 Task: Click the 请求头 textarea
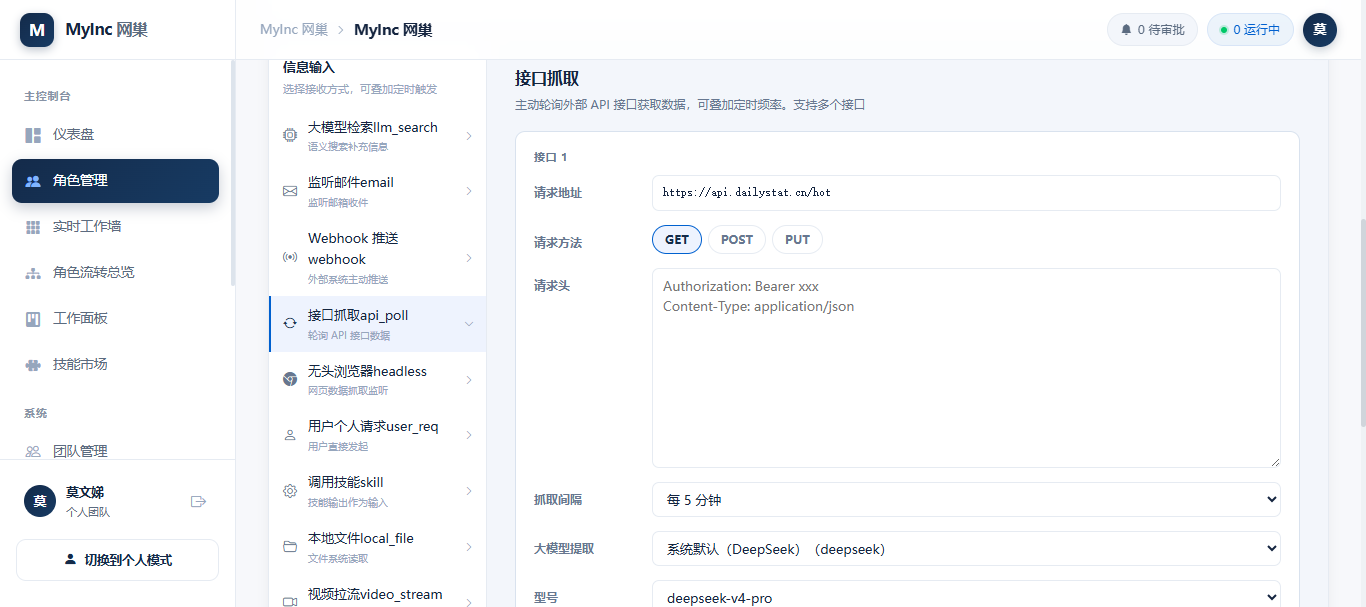pos(966,368)
